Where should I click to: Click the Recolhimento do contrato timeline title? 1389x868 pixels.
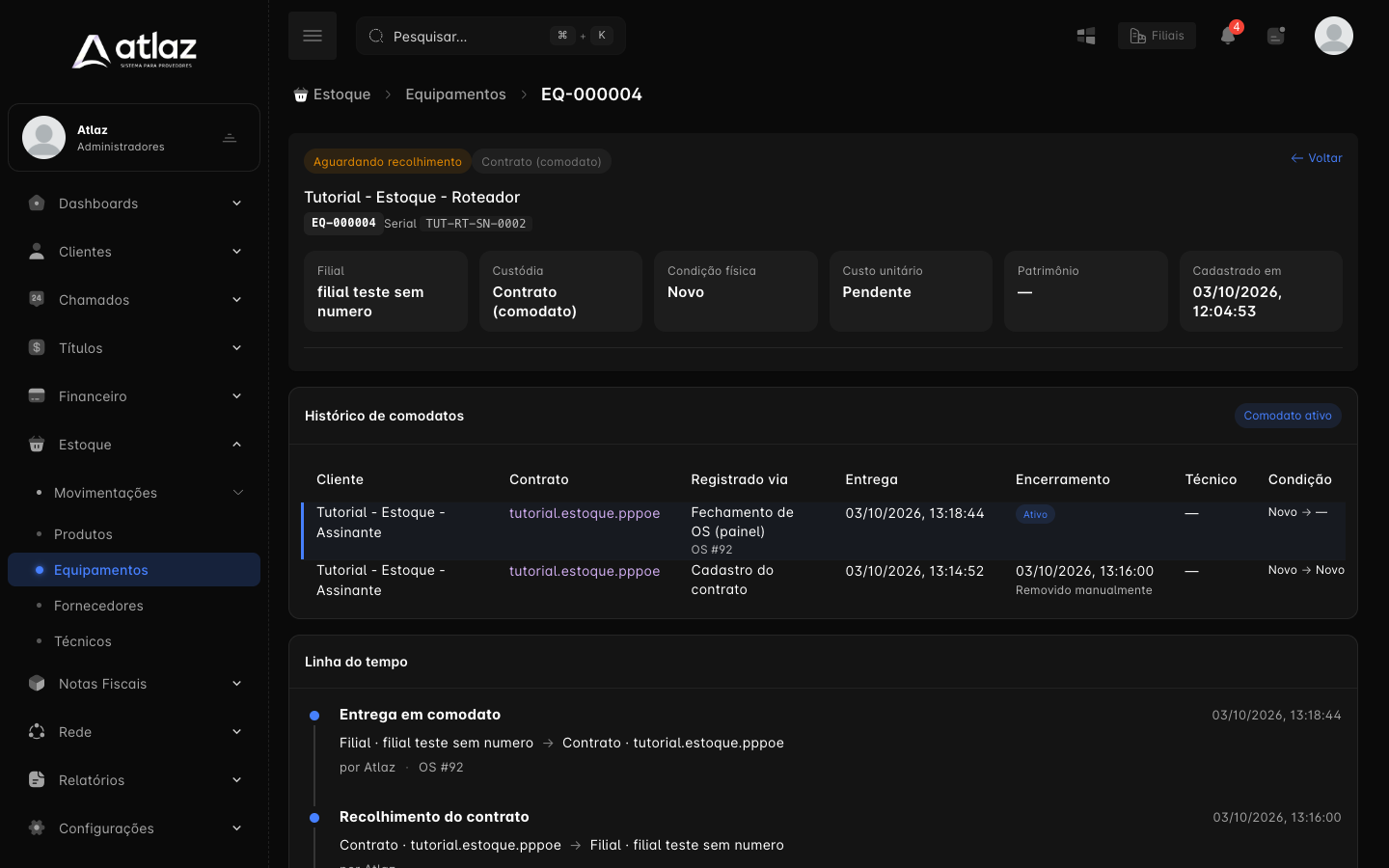[x=434, y=817]
